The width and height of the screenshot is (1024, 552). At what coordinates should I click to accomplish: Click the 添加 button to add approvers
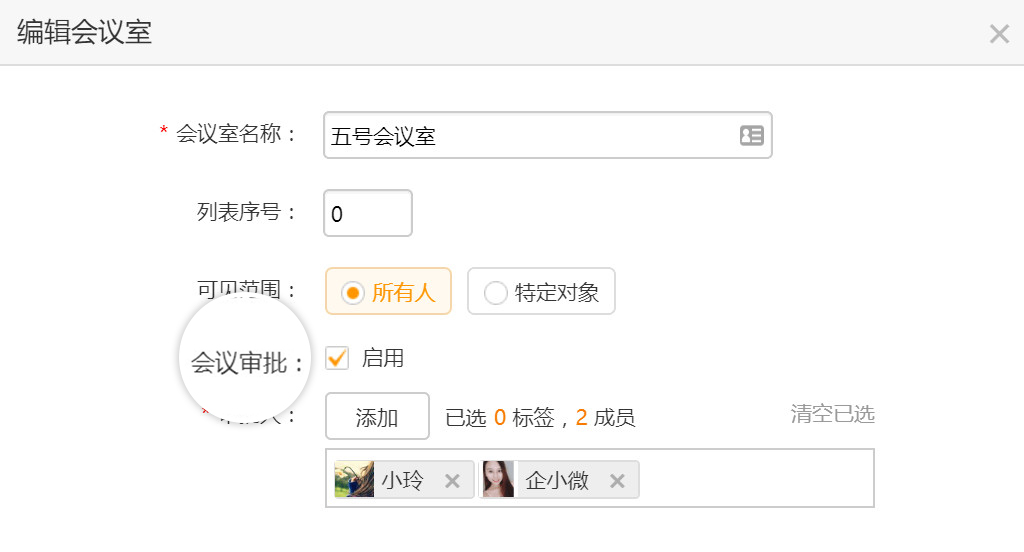377,416
